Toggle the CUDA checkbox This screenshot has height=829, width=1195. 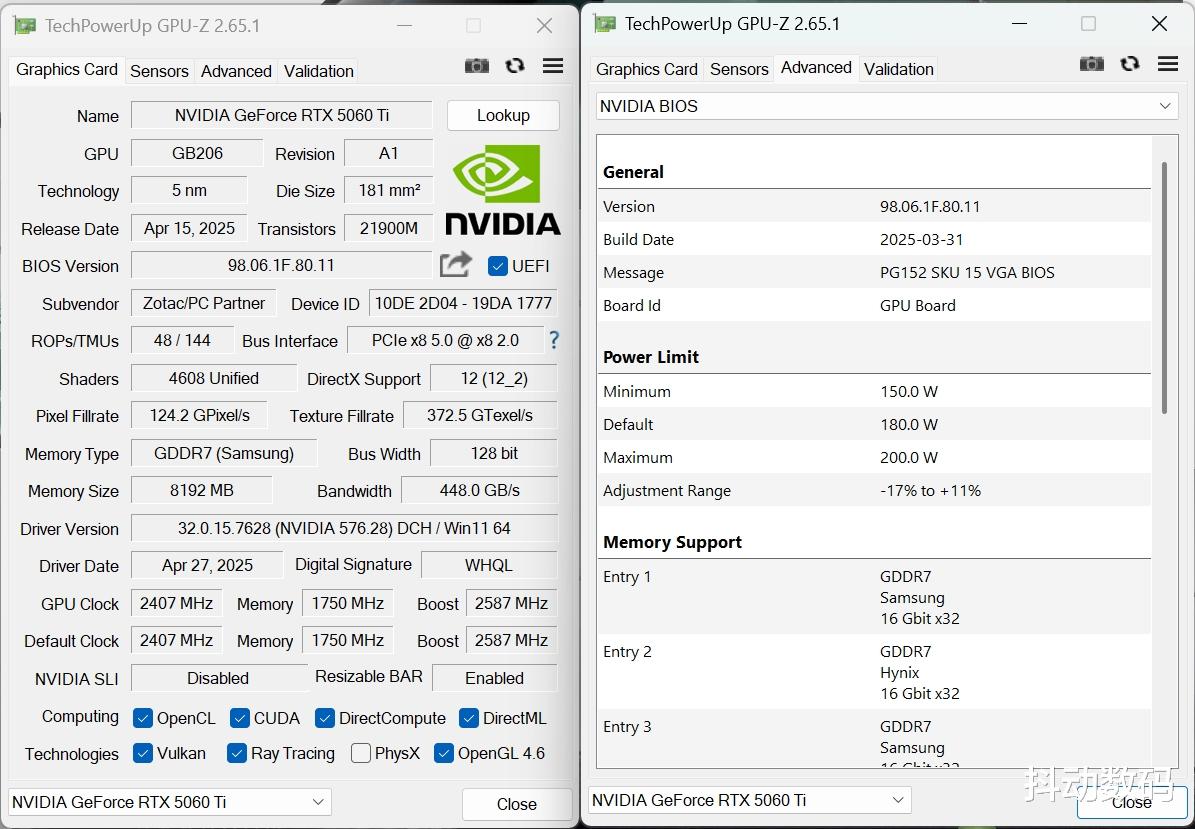click(x=239, y=718)
